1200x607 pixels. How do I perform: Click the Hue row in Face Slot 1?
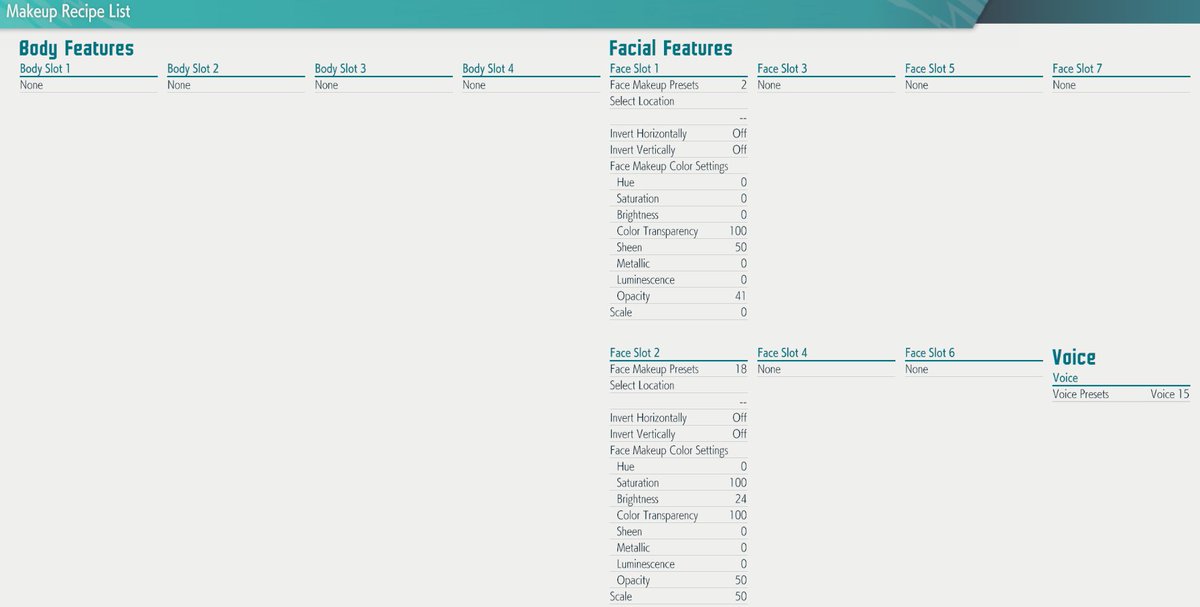click(678, 182)
